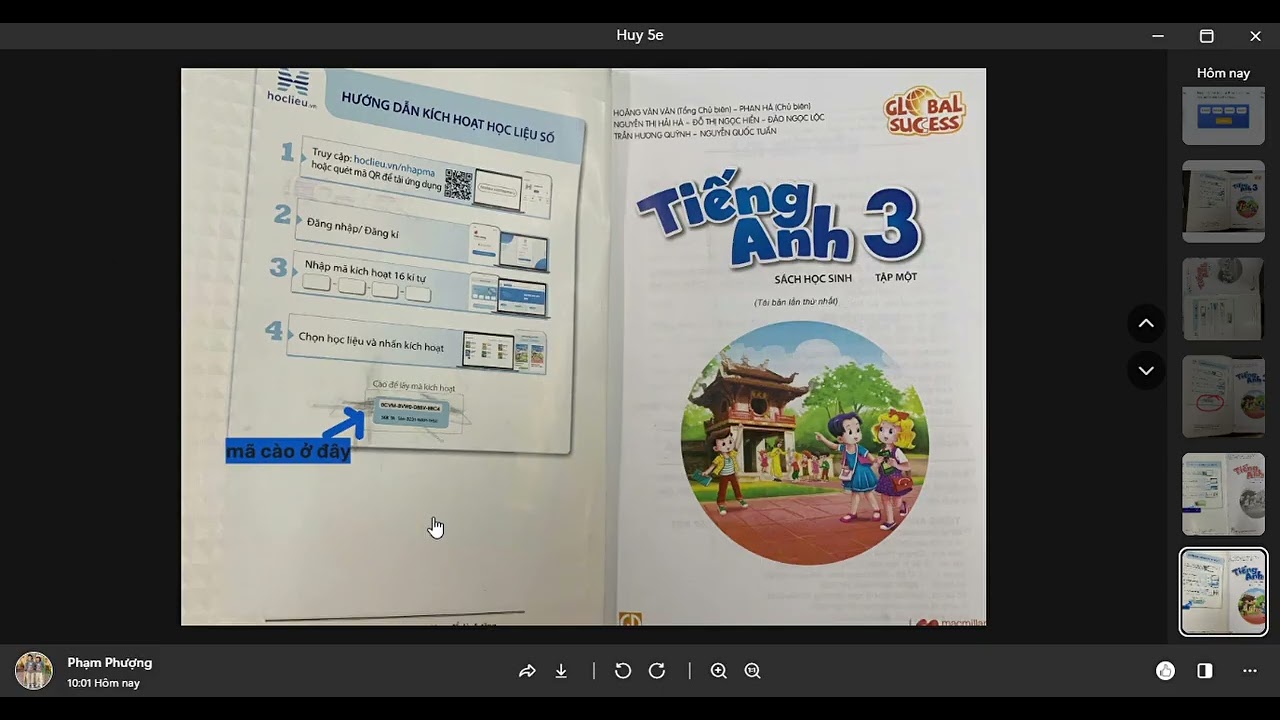This screenshot has height=720, width=1280.
Task: Reset zoom to original 1:1 size
Action: 753,671
